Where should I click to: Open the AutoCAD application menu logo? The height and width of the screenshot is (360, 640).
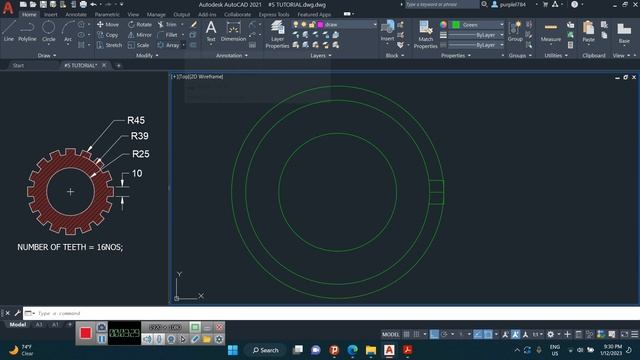8,8
